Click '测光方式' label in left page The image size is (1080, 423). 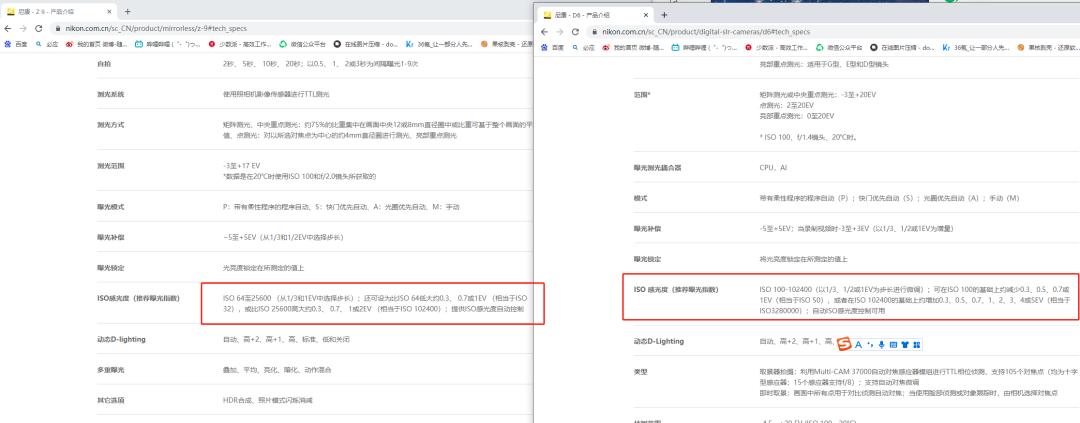click(x=110, y=125)
